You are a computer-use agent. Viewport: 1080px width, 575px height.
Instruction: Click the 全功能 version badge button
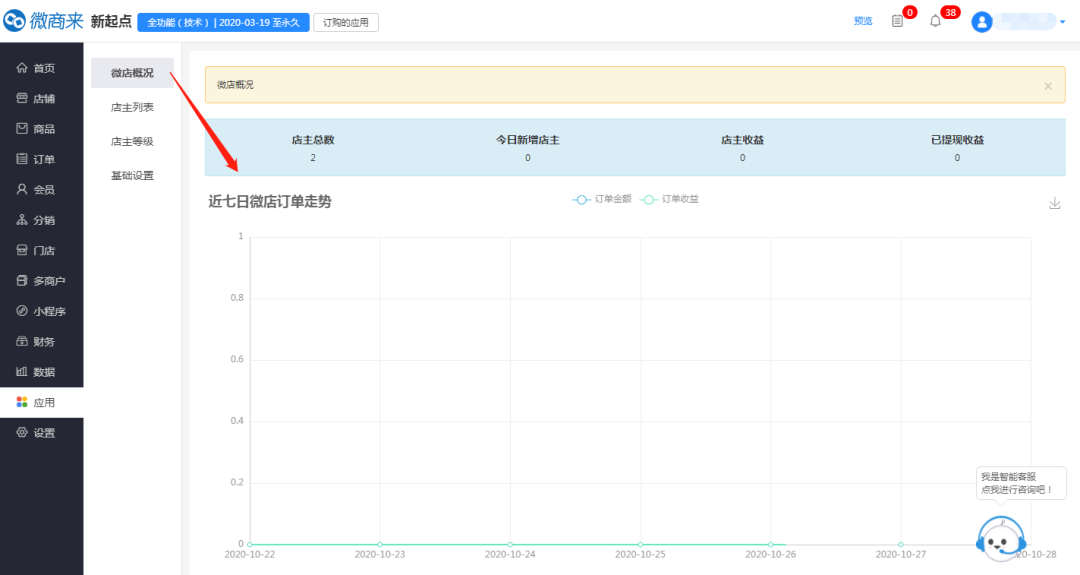click(x=223, y=23)
